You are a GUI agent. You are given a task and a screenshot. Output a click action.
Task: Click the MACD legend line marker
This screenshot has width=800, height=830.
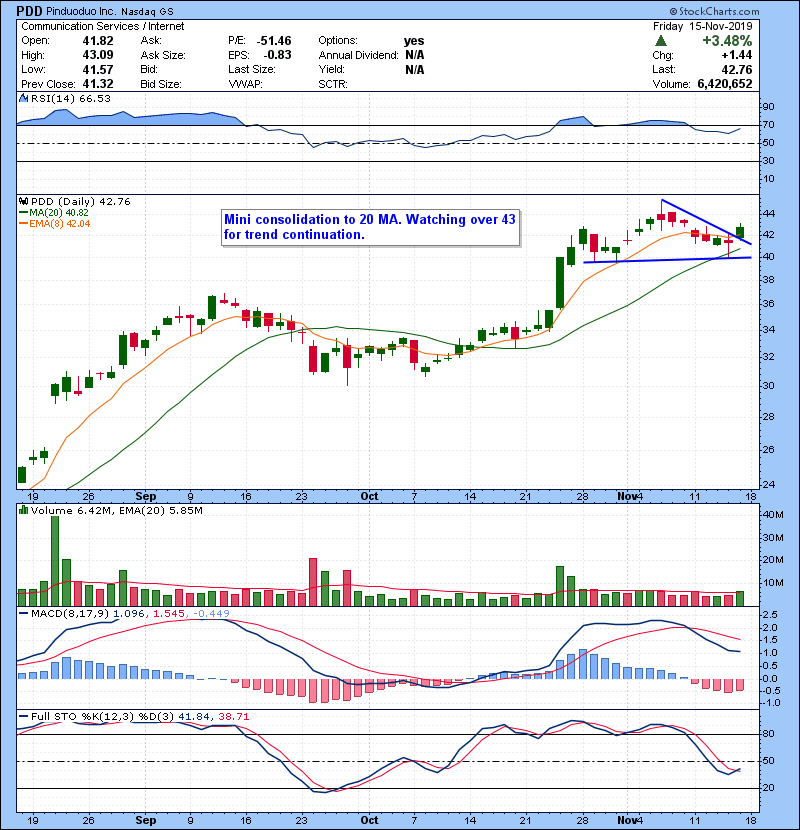(23, 614)
